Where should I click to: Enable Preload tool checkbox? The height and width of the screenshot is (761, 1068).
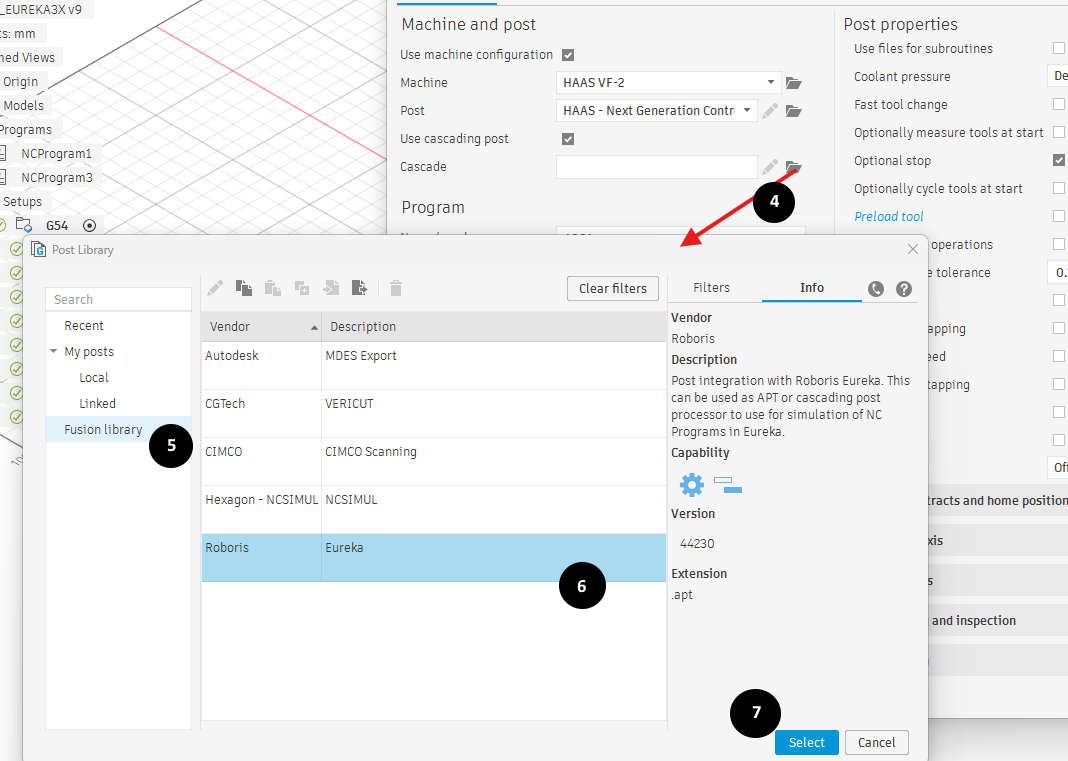click(1058, 216)
